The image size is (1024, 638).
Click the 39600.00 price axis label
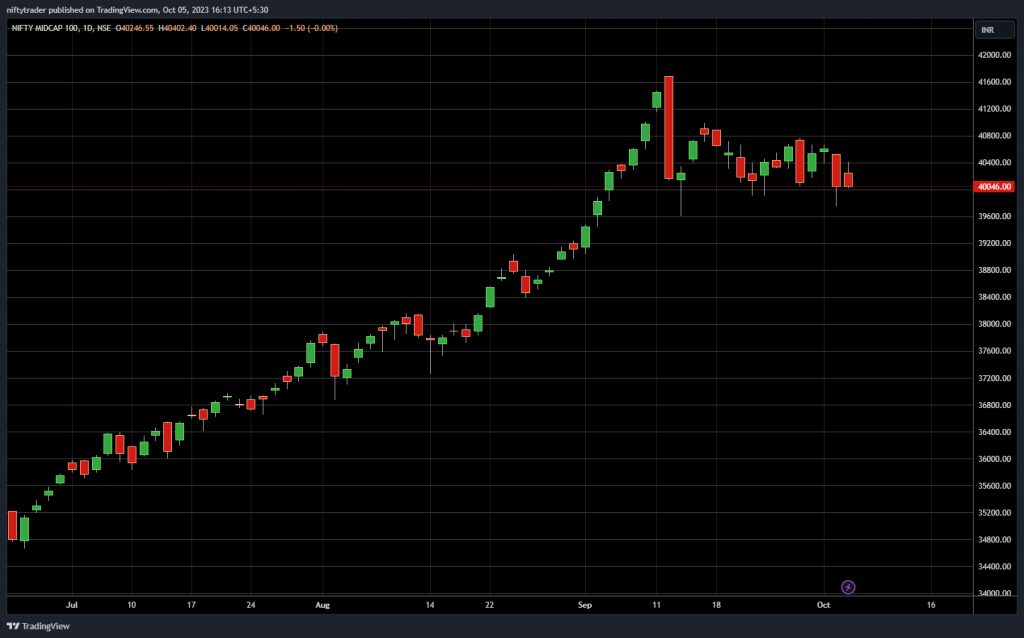click(x=994, y=216)
